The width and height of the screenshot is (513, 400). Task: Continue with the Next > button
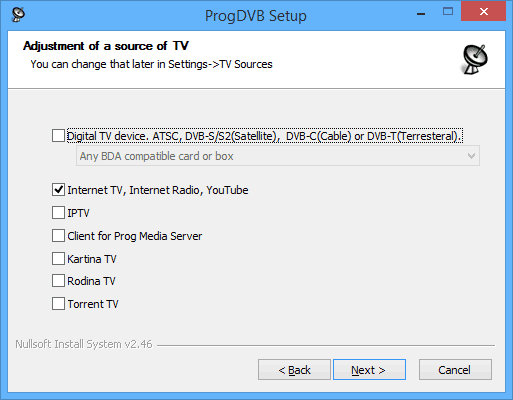tap(369, 370)
